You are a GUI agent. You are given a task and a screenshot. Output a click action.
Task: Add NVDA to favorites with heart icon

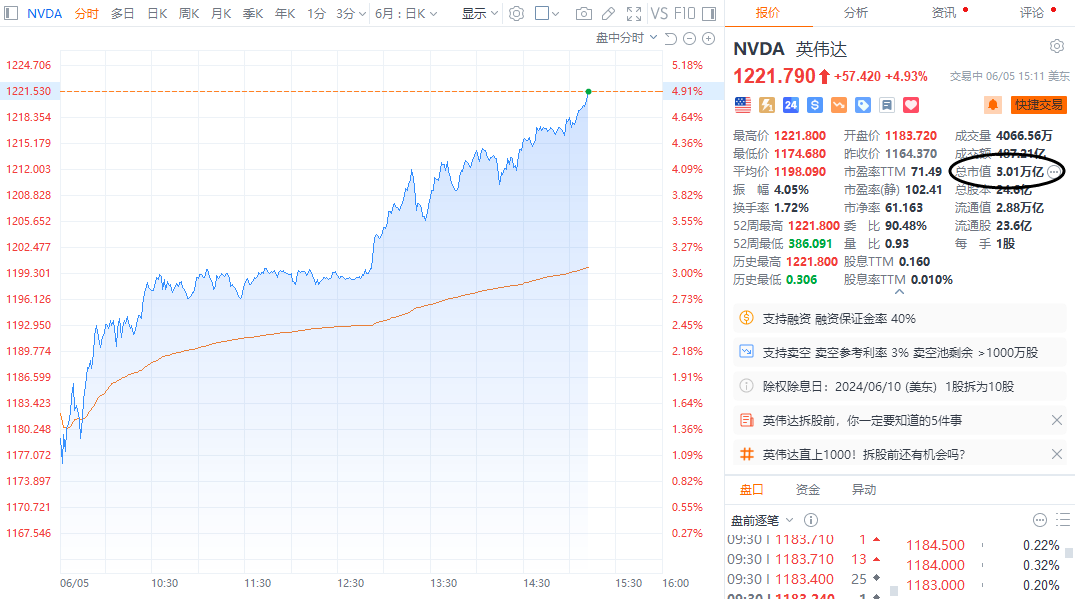[x=910, y=105]
